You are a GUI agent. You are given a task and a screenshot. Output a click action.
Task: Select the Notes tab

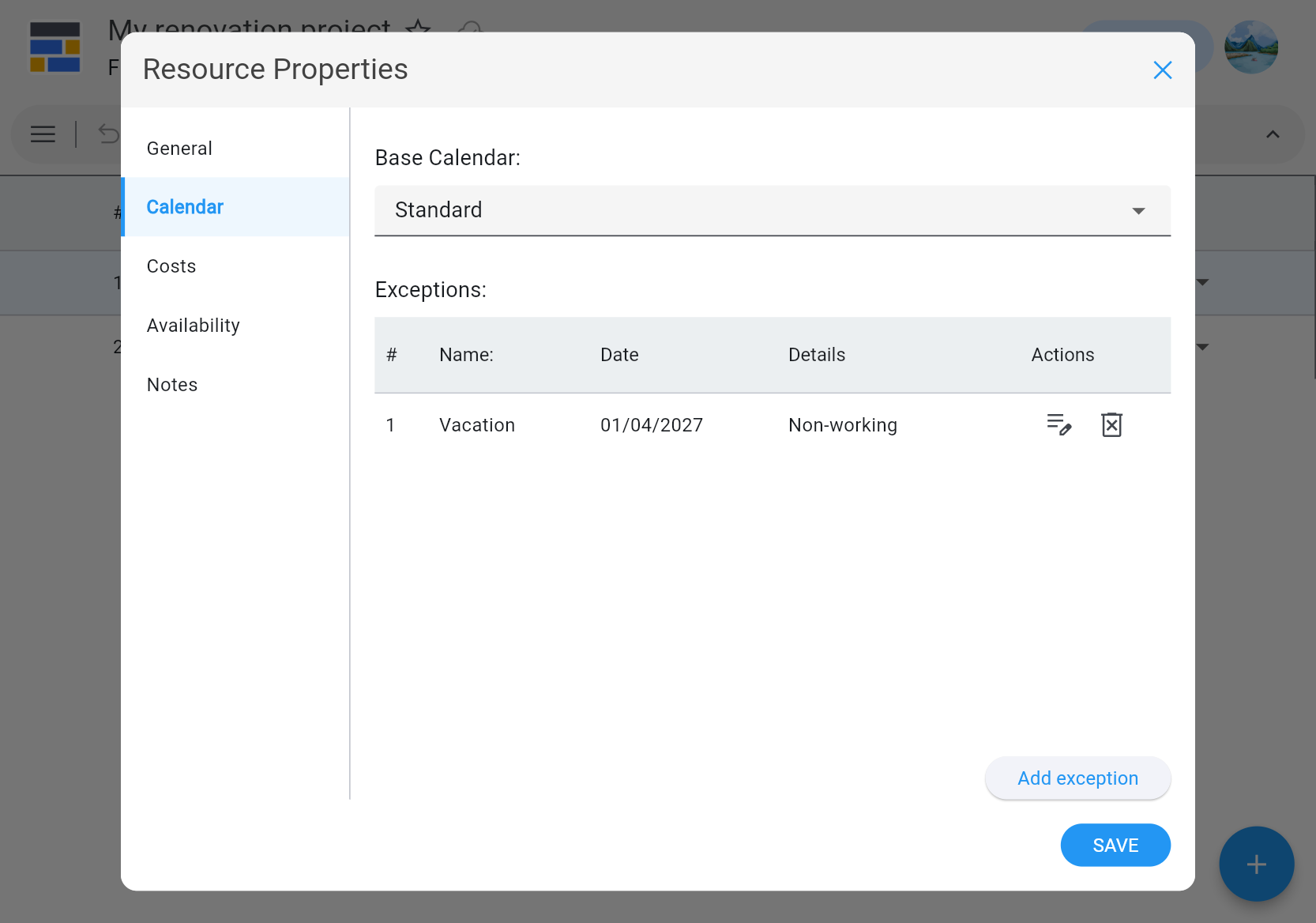172,385
